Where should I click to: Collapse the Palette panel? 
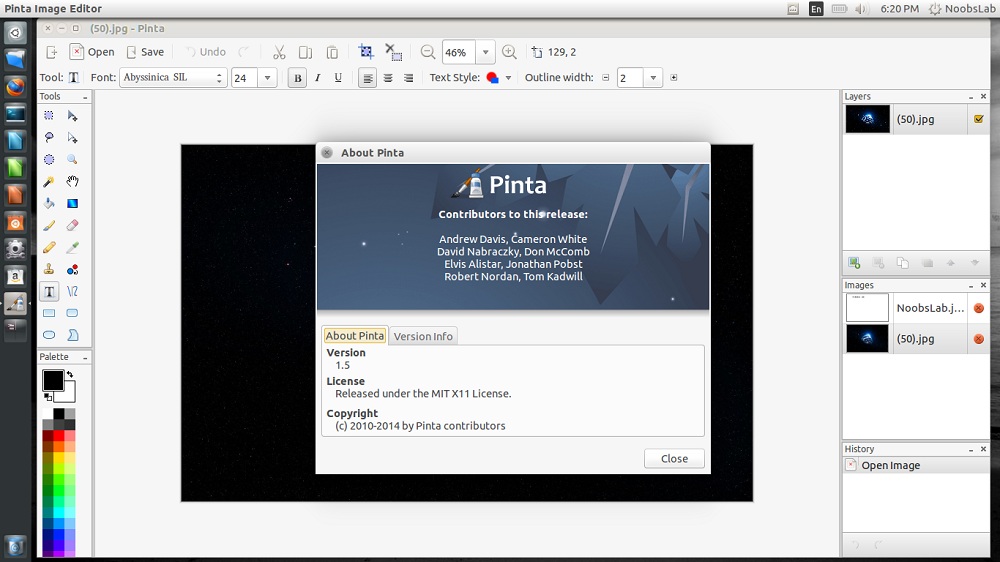point(85,357)
